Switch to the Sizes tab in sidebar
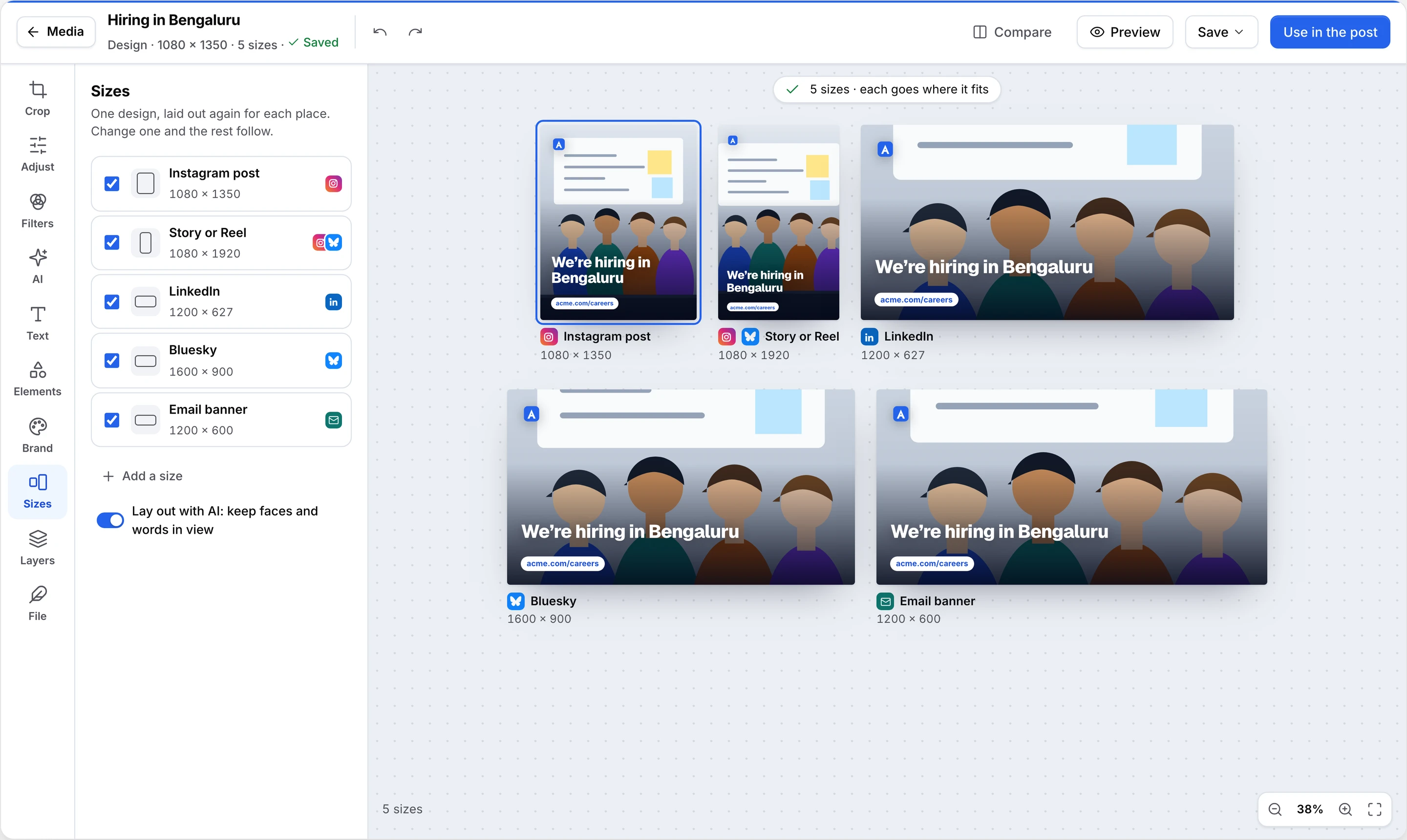Image resolution: width=1407 pixels, height=840 pixels. tap(37, 491)
